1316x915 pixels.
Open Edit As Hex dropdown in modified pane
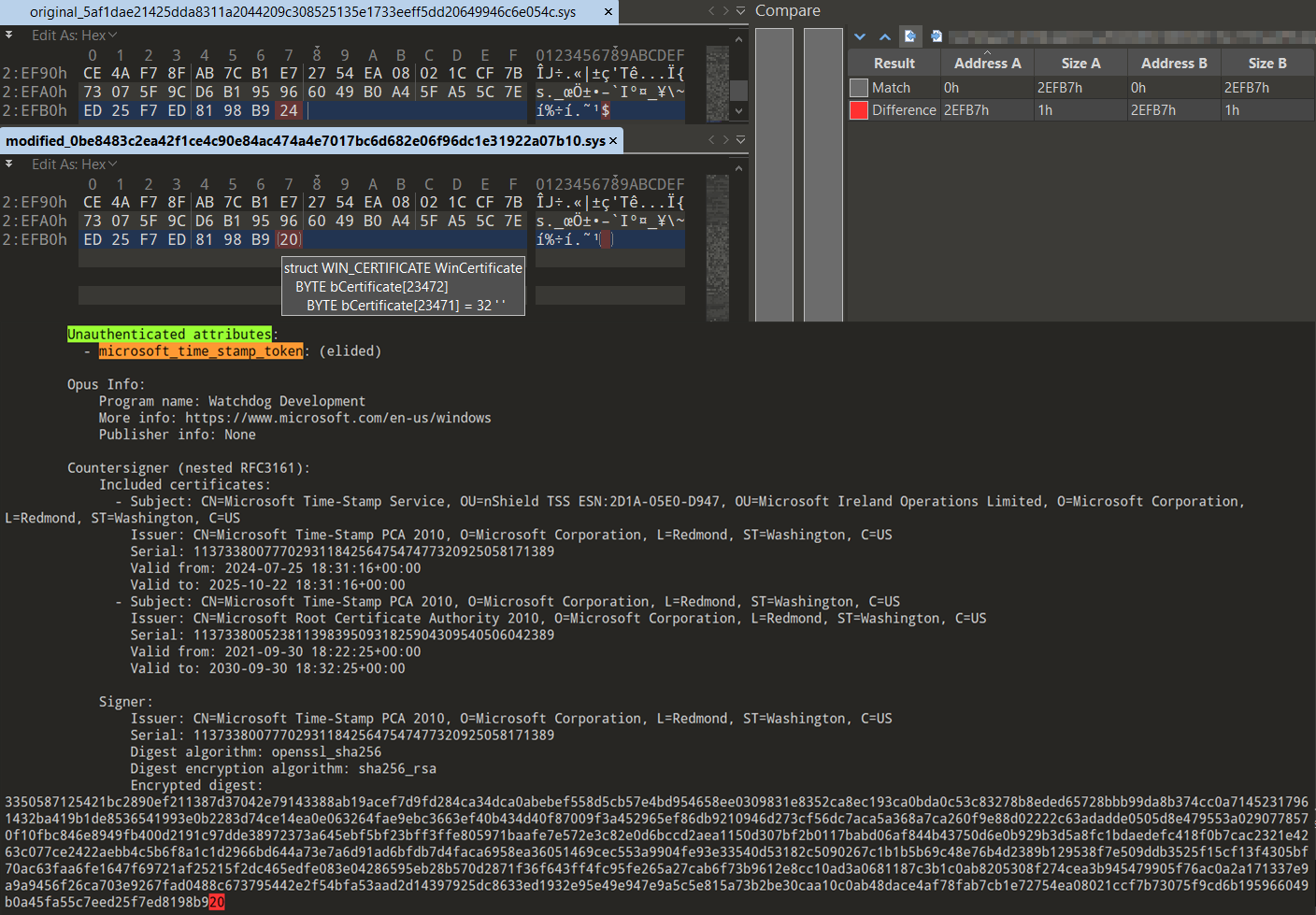74,164
